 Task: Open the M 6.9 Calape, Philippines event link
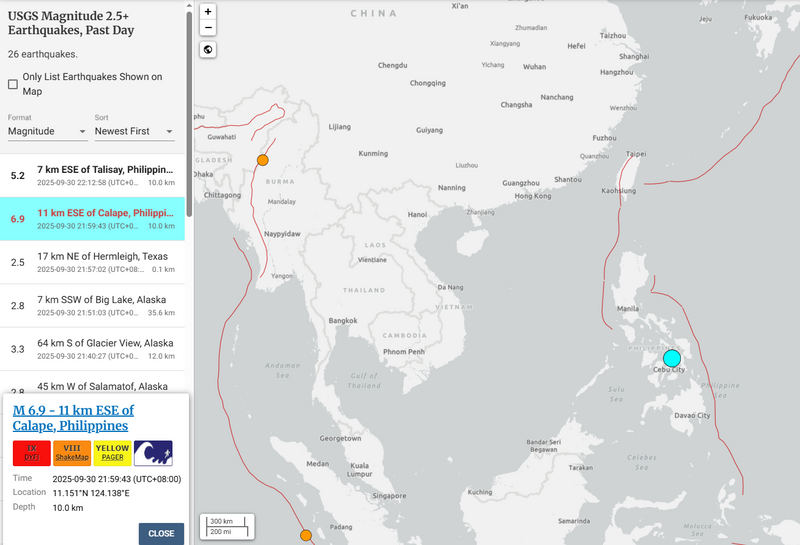tap(73, 418)
